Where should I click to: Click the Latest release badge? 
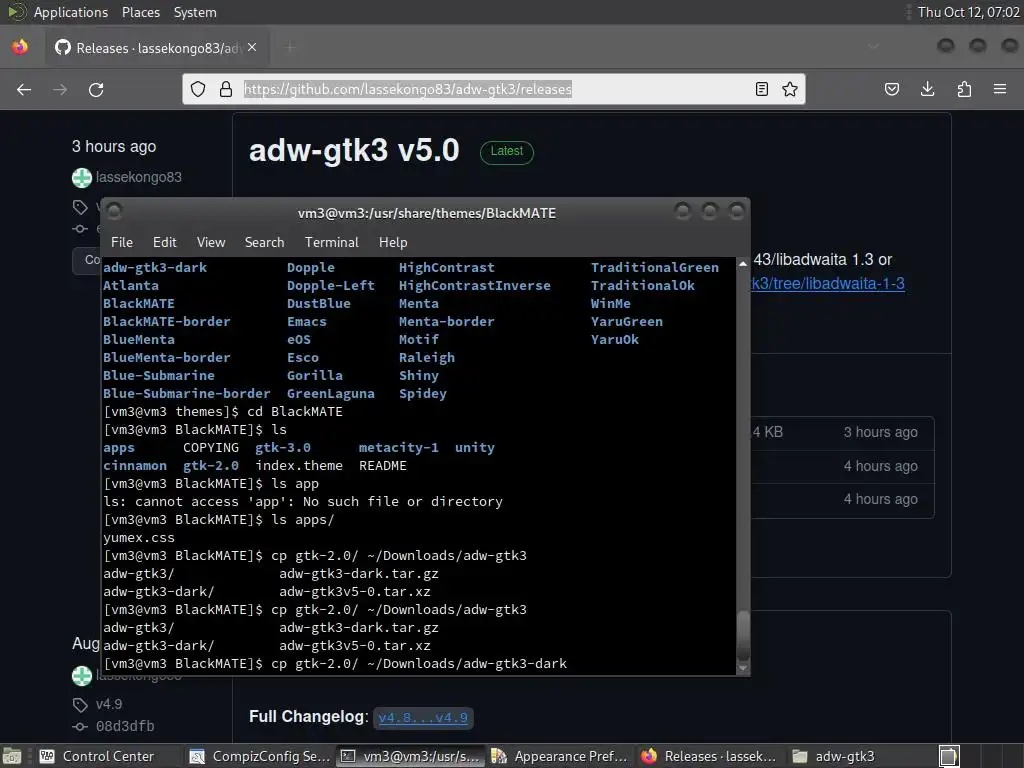pos(507,152)
